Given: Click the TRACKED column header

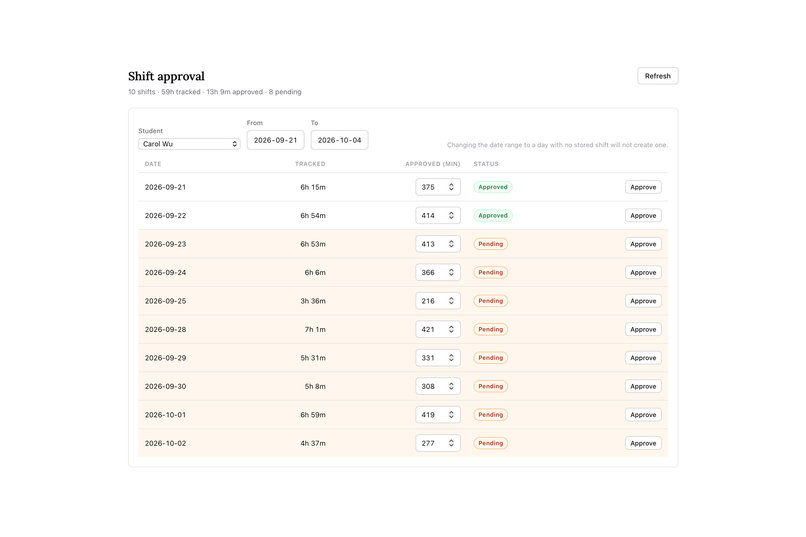Looking at the screenshot, I should coord(310,164).
